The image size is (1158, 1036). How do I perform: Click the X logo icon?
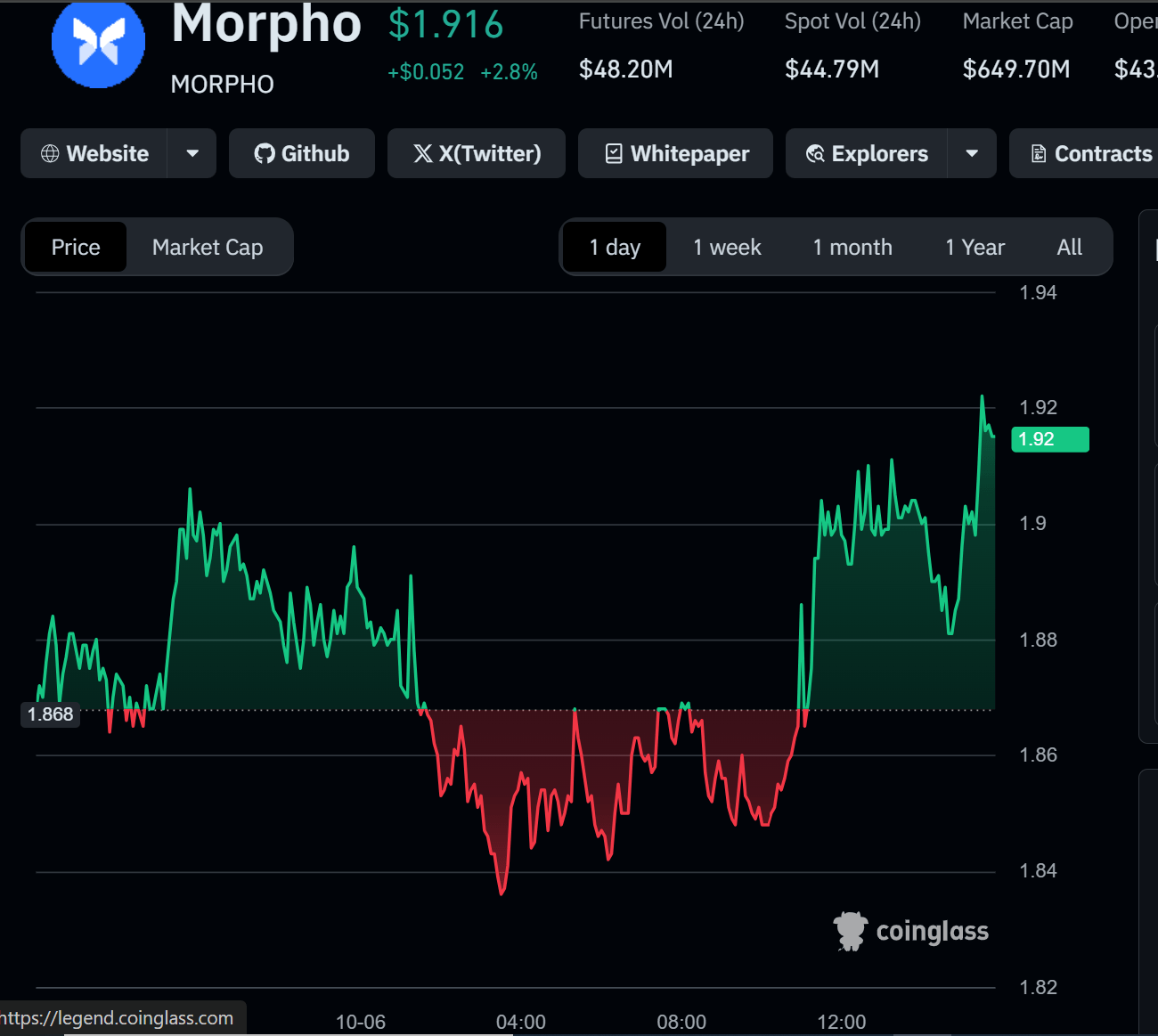point(423,154)
